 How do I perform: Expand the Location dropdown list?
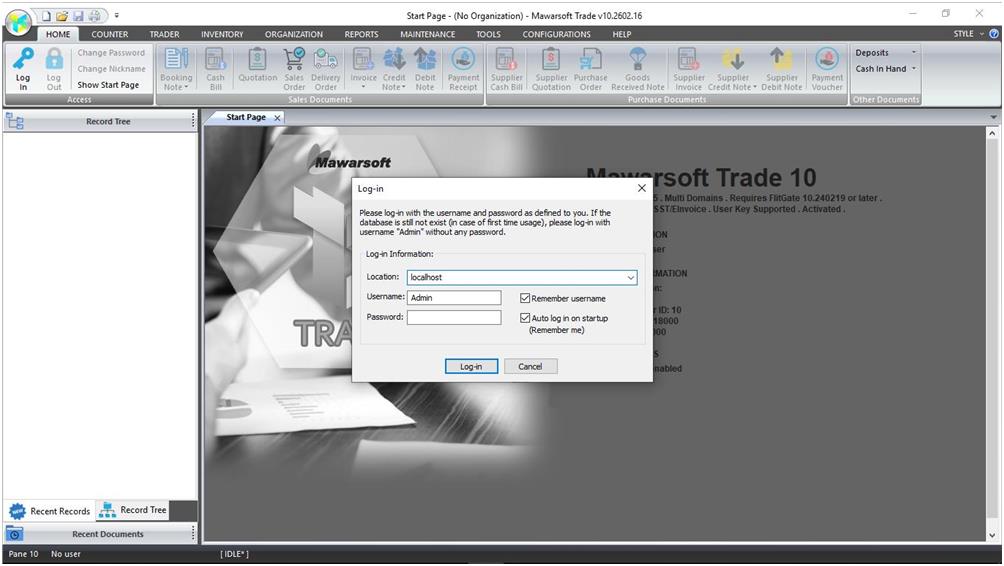click(630, 278)
